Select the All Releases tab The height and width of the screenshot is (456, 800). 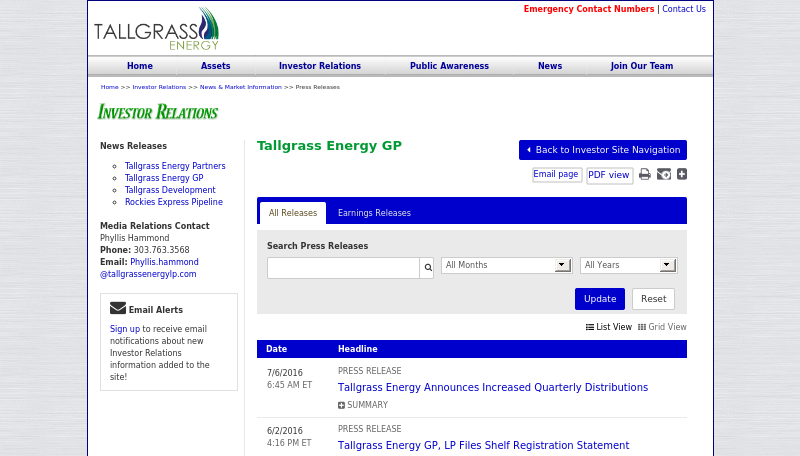293,213
